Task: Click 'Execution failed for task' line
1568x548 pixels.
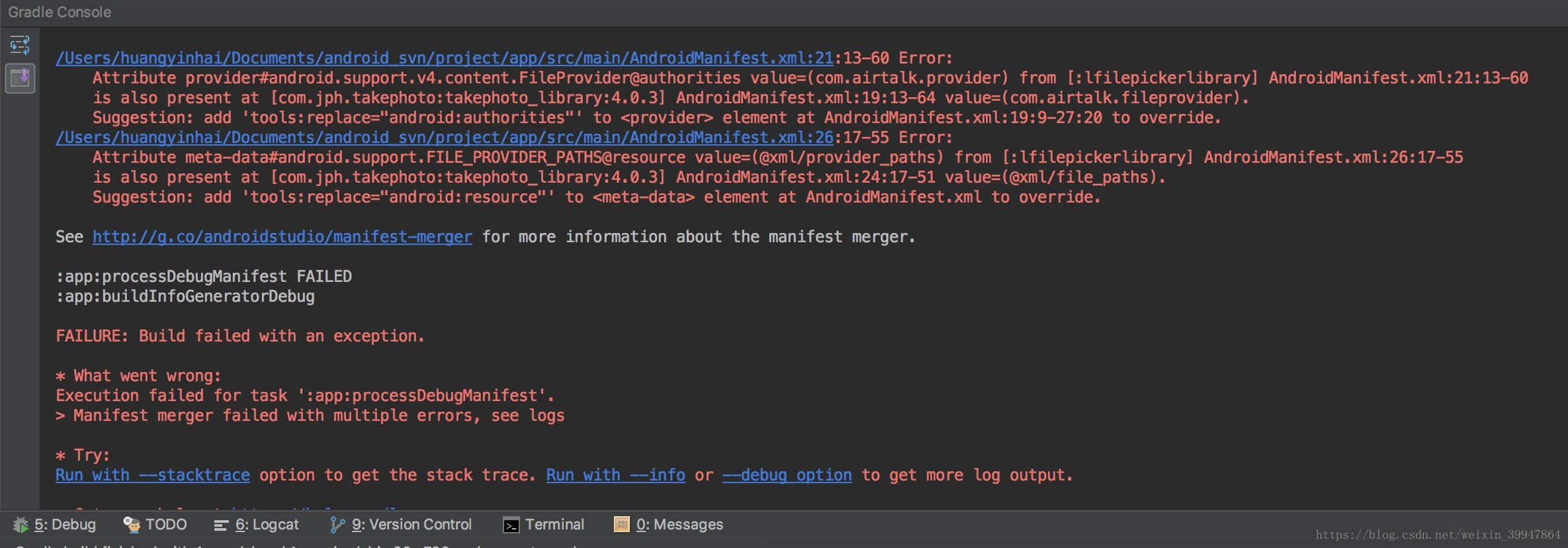Action: tap(305, 396)
